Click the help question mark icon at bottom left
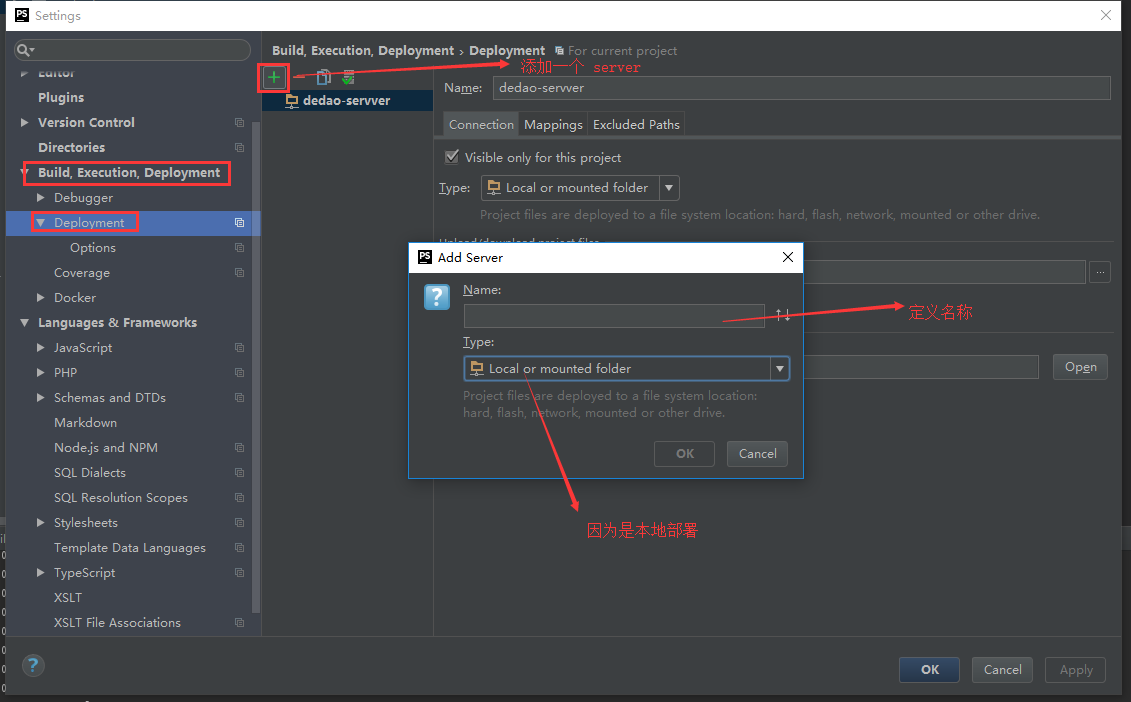Image resolution: width=1131 pixels, height=702 pixels. (33, 665)
